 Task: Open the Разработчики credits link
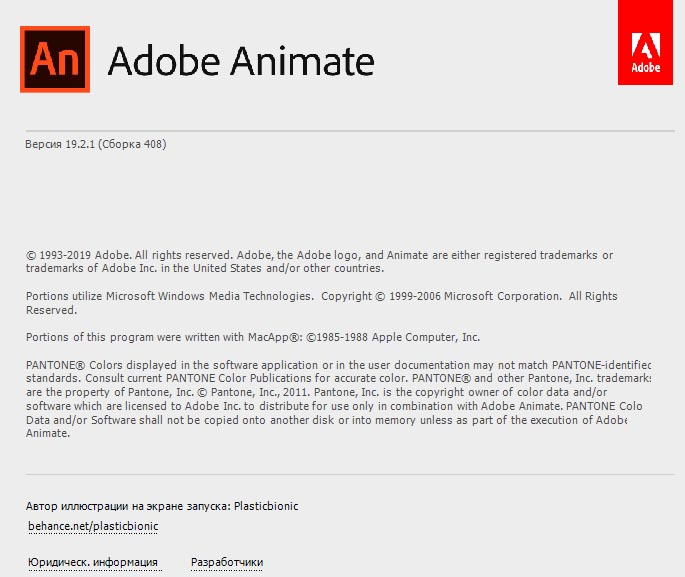pyautogui.click(x=227, y=562)
